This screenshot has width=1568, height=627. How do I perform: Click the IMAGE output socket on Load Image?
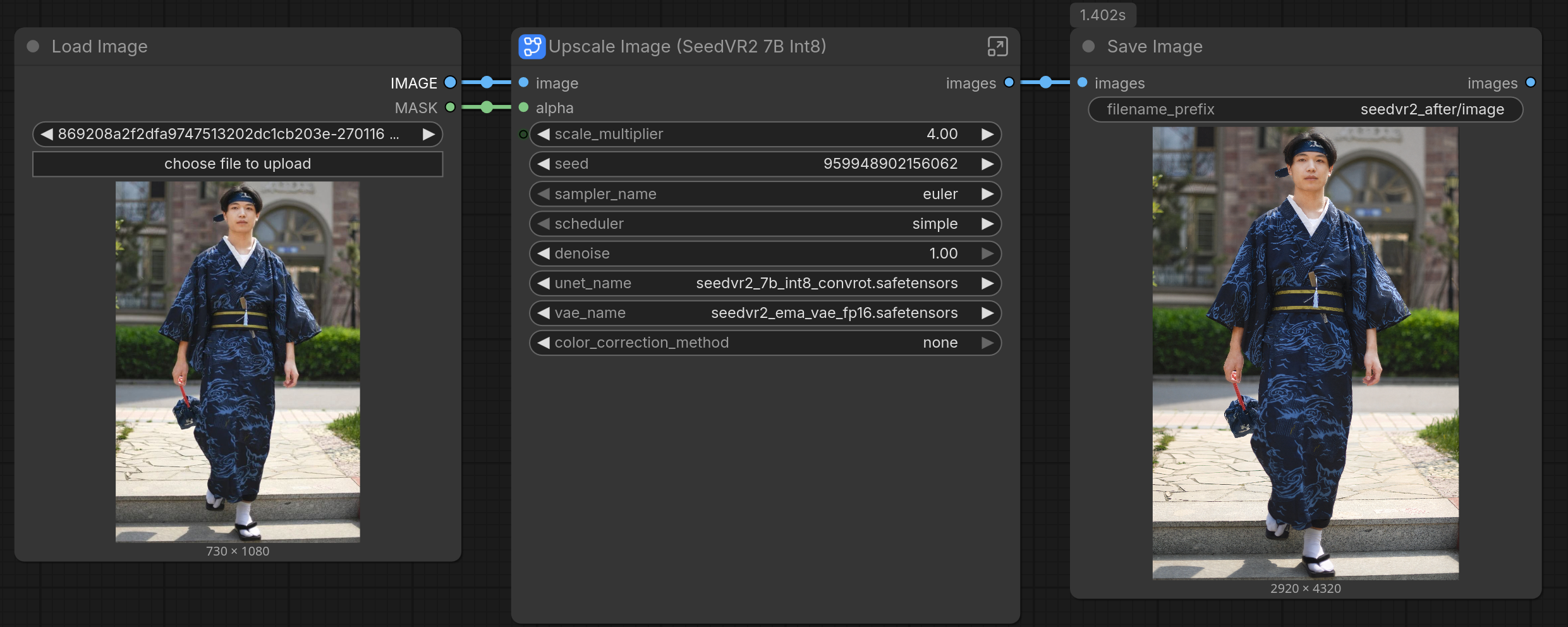pos(450,82)
